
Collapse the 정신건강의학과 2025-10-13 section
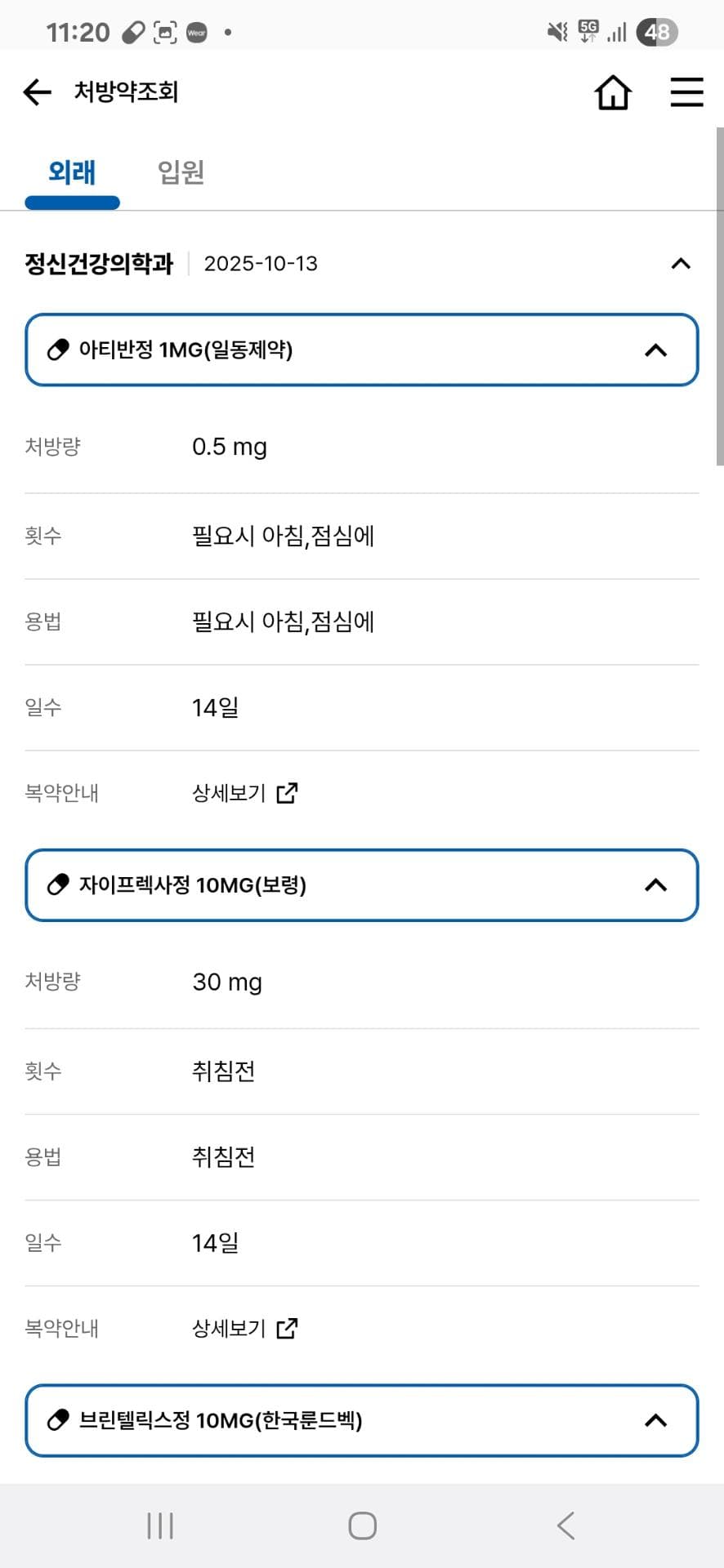680,264
